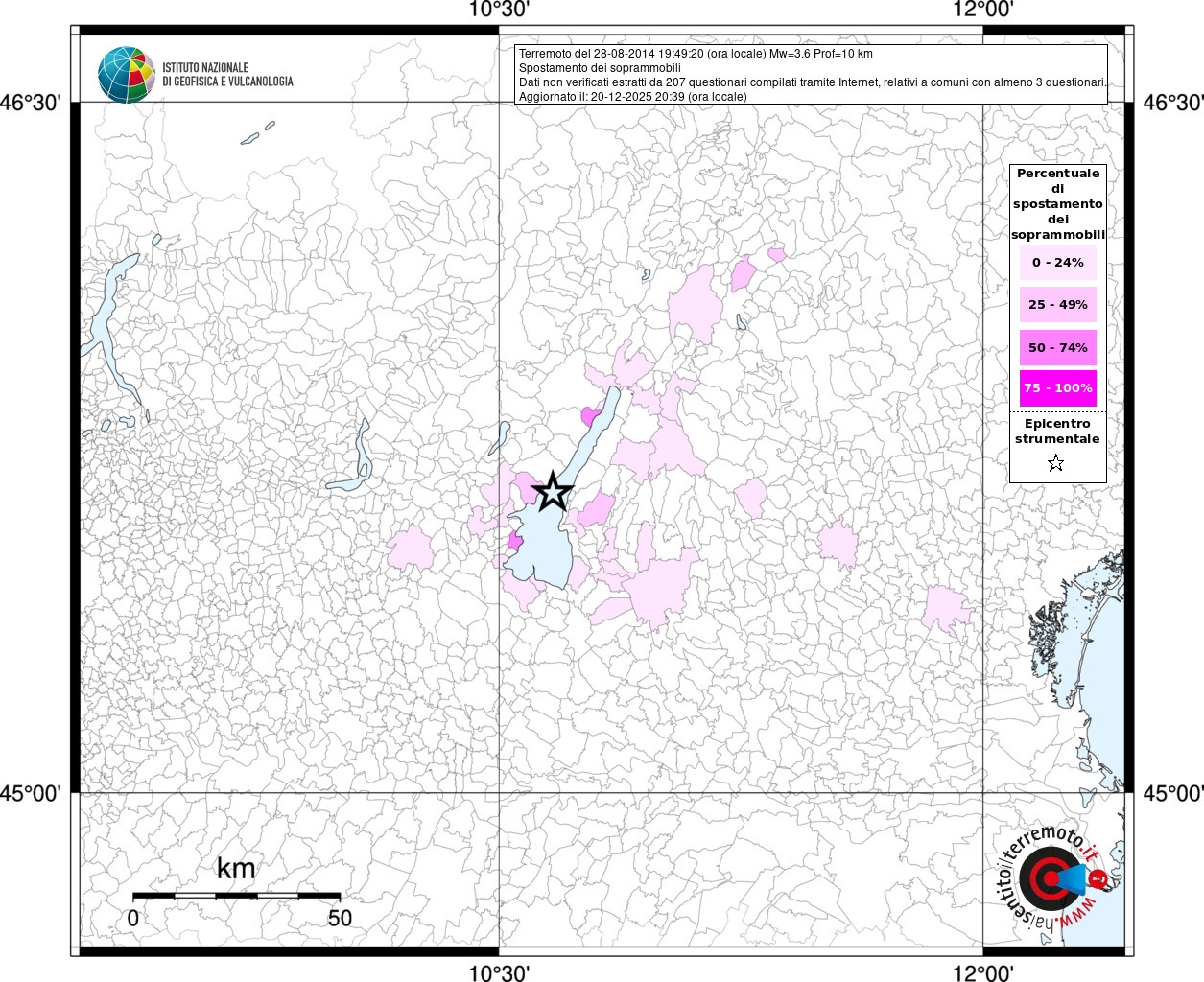Select the 0 - 24% legend swatch

pos(1058,263)
